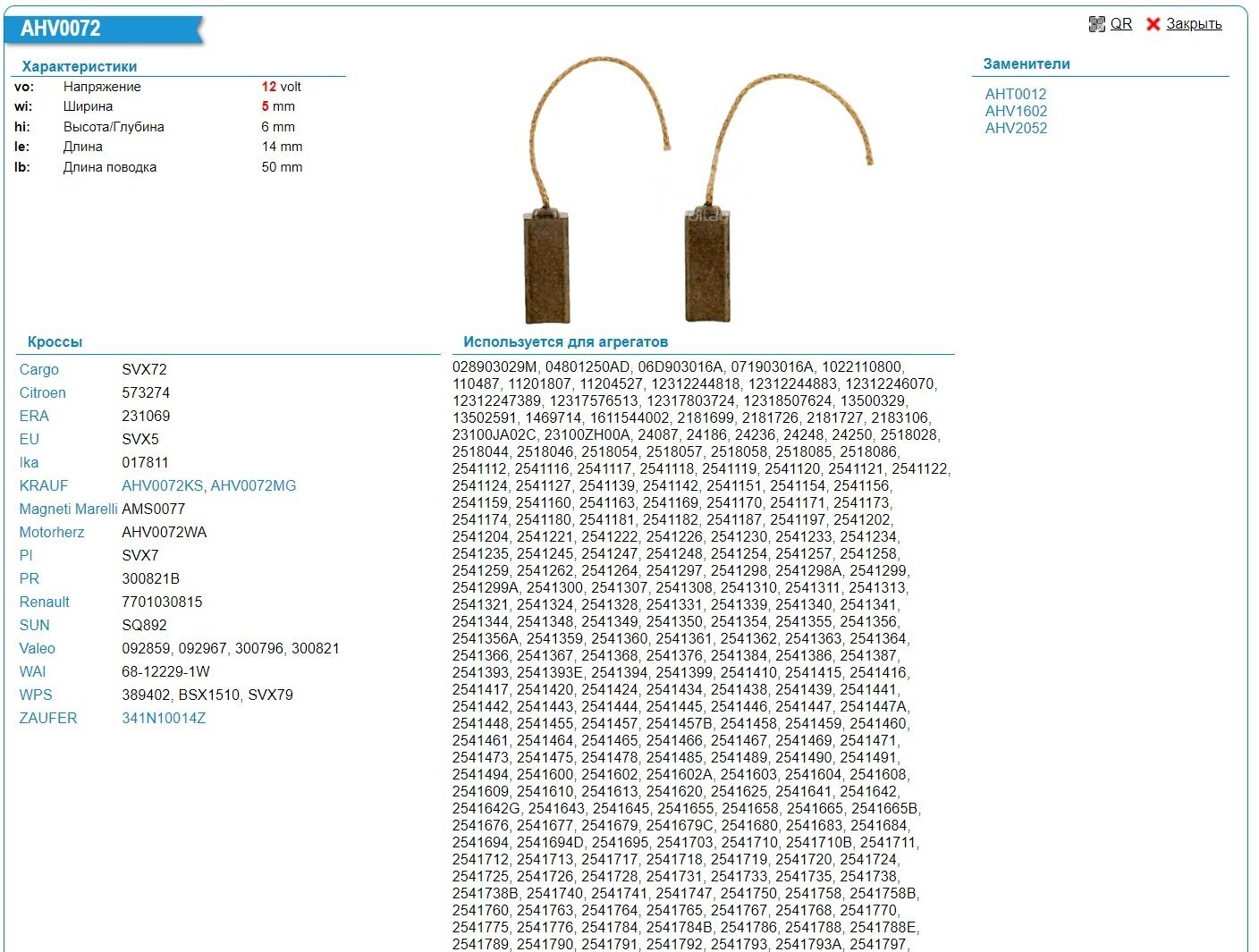Click EU cross number SVX5
This screenshot has height=952, width=1259.
140,439
